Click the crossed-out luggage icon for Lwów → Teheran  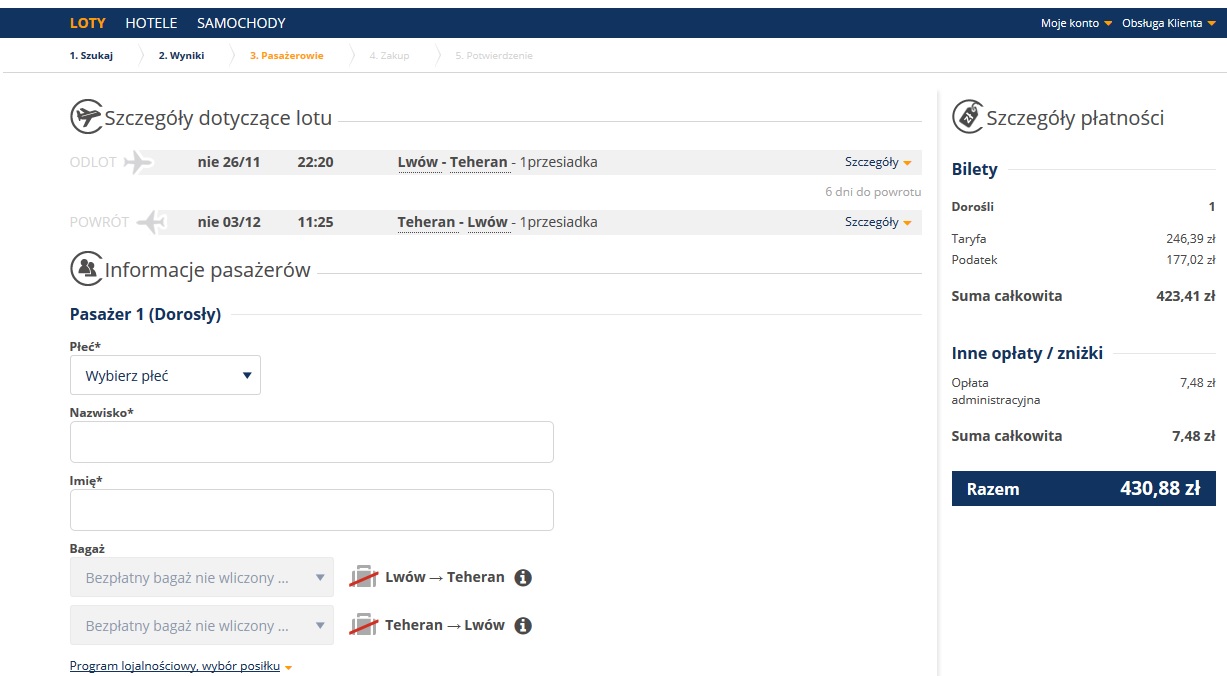pyautogui.click(x=364, y=577)
